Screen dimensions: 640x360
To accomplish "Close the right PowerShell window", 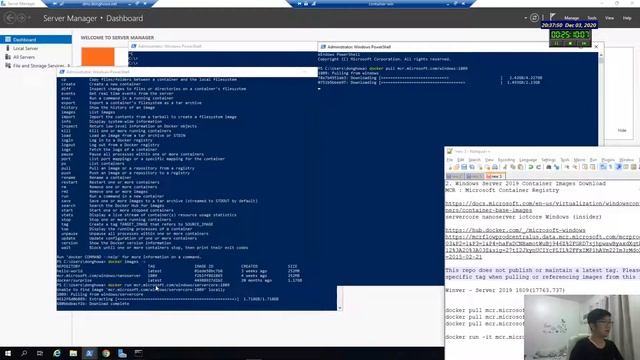I will (x=596, y=47).
